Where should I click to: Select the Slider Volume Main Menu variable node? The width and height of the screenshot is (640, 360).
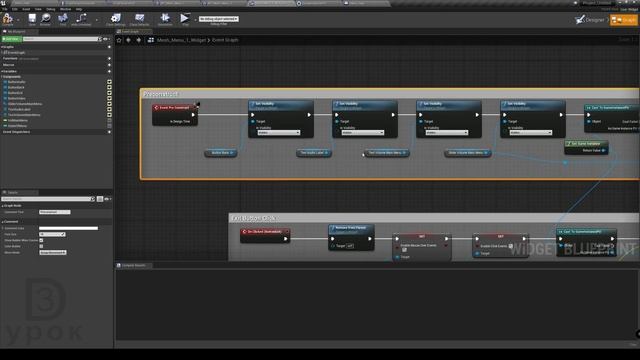(x=468, y=153)
